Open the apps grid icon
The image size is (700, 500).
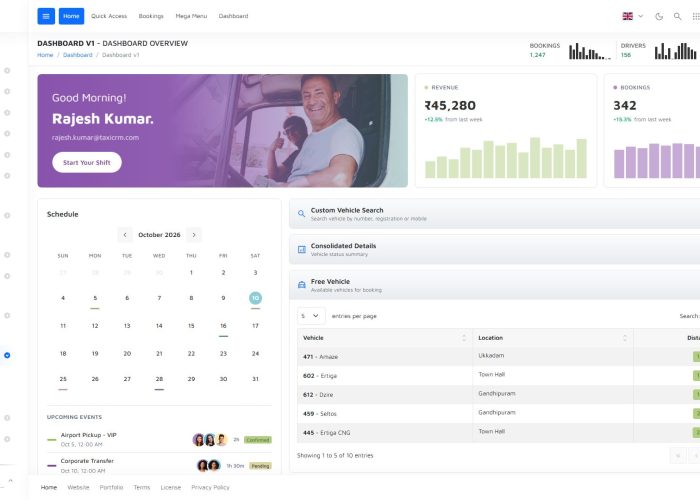[696, 16]
